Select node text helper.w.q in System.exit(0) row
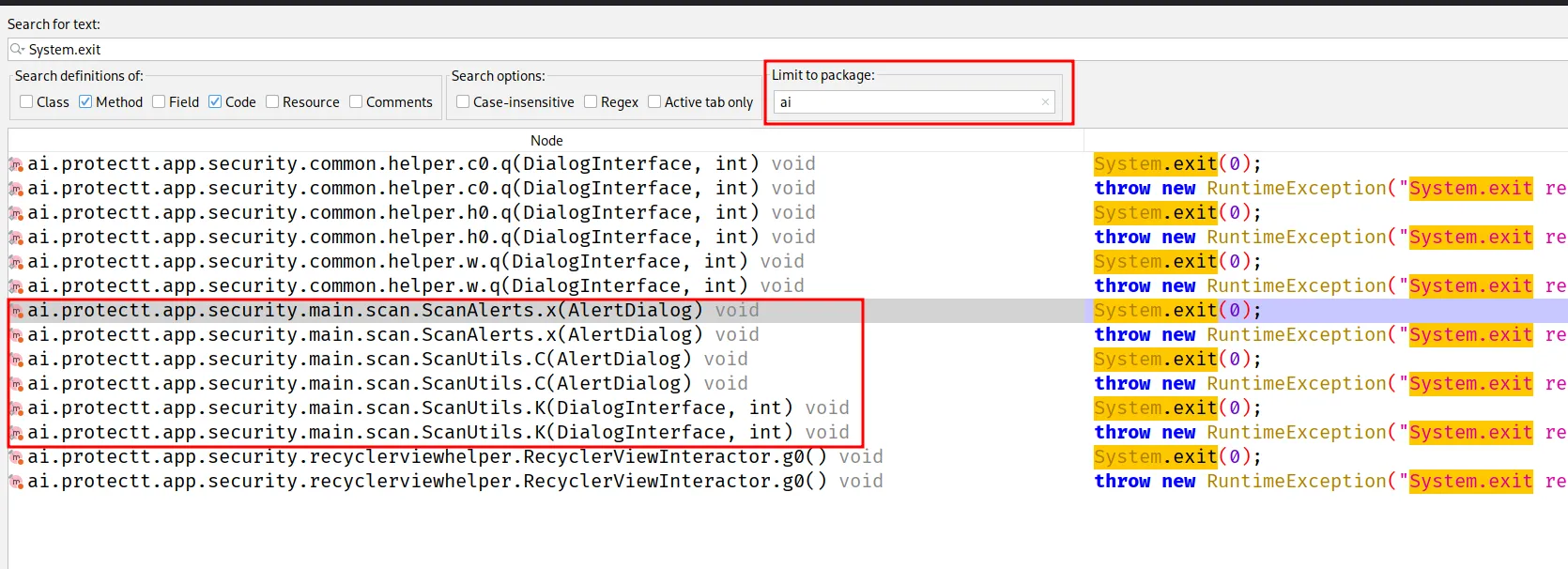This screenshot has width=1568, height=569. point(416,262)
